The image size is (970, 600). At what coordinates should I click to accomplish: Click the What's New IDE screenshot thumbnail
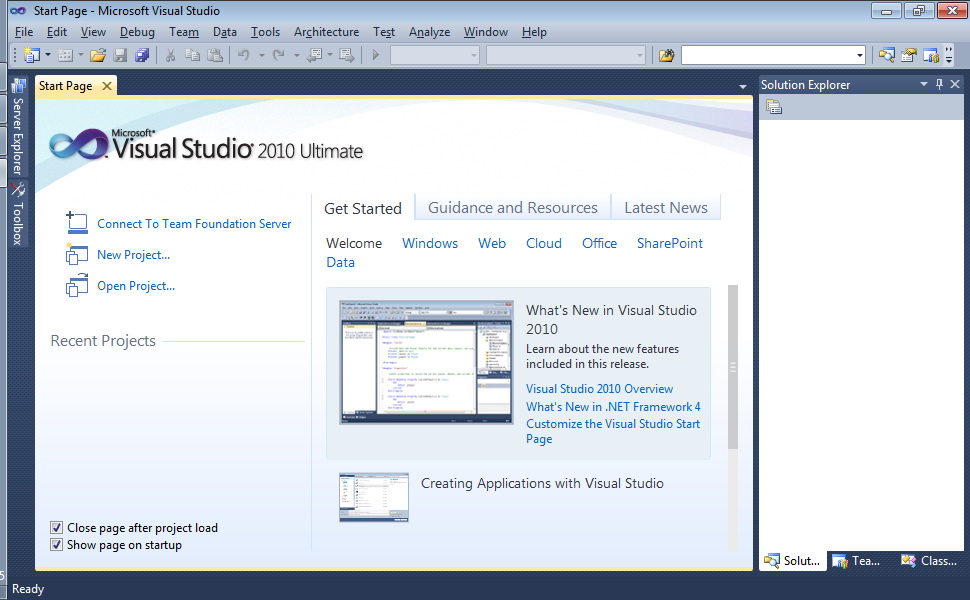coord(426,362)
